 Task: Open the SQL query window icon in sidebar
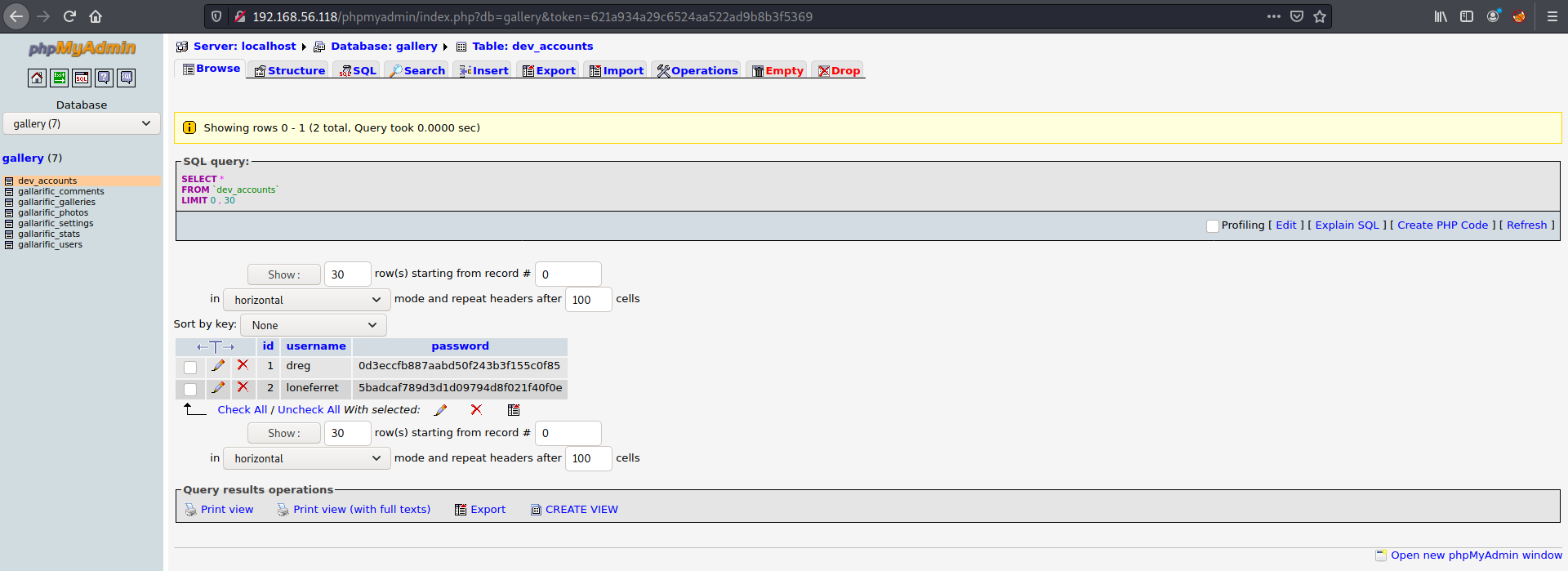click(x=82, y=78)
